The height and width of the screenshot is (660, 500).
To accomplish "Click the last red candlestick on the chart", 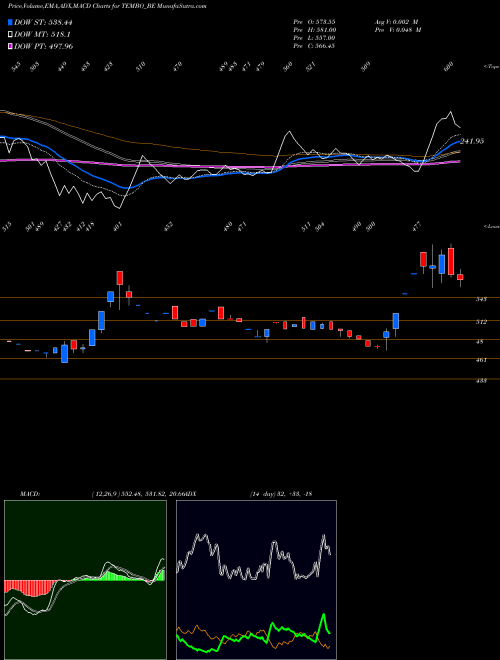I will click(460, 277).
